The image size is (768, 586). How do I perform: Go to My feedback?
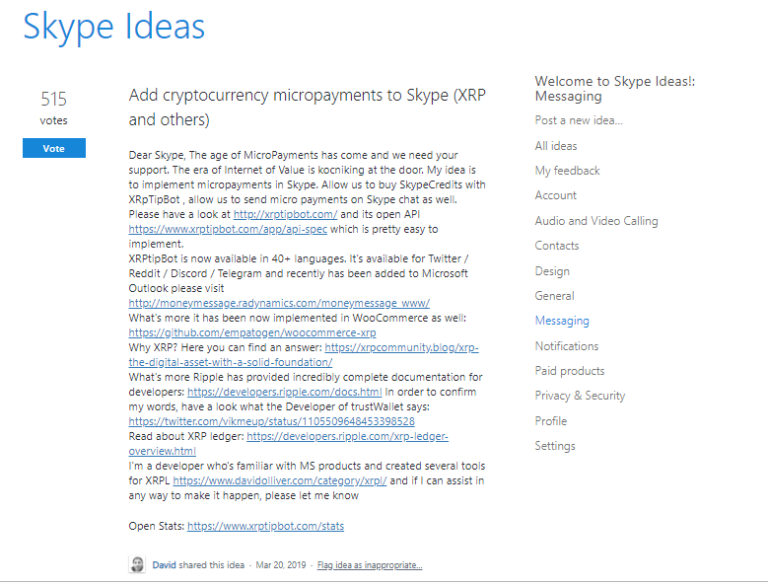pos(567,171)
